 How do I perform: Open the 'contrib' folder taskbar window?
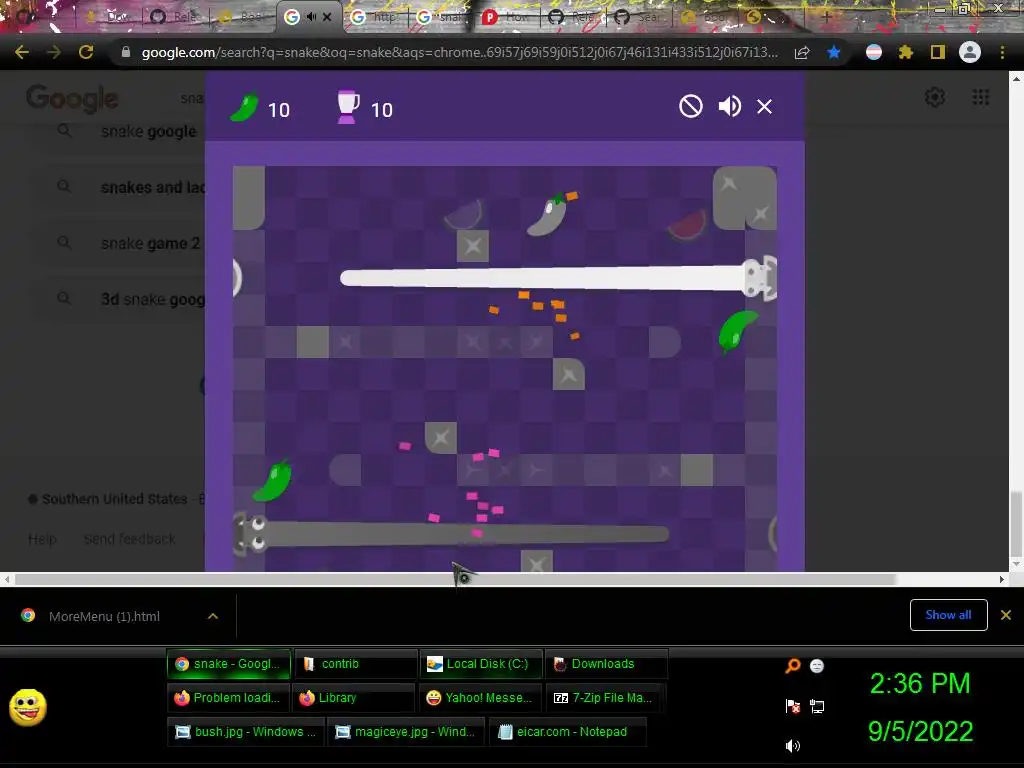(x=356, y=664)
